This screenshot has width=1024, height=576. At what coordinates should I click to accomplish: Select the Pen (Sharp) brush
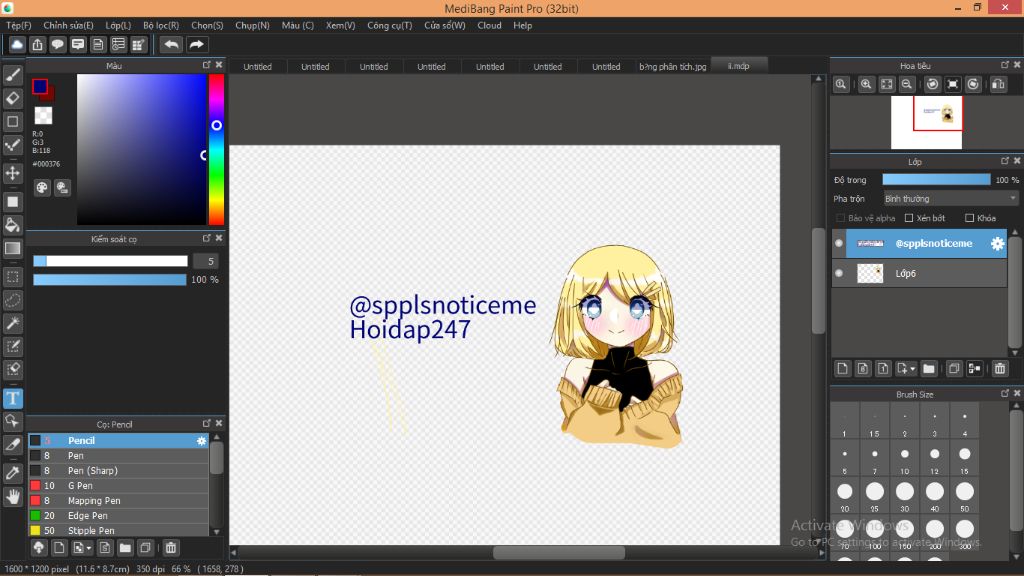click(x=118, y=471)
